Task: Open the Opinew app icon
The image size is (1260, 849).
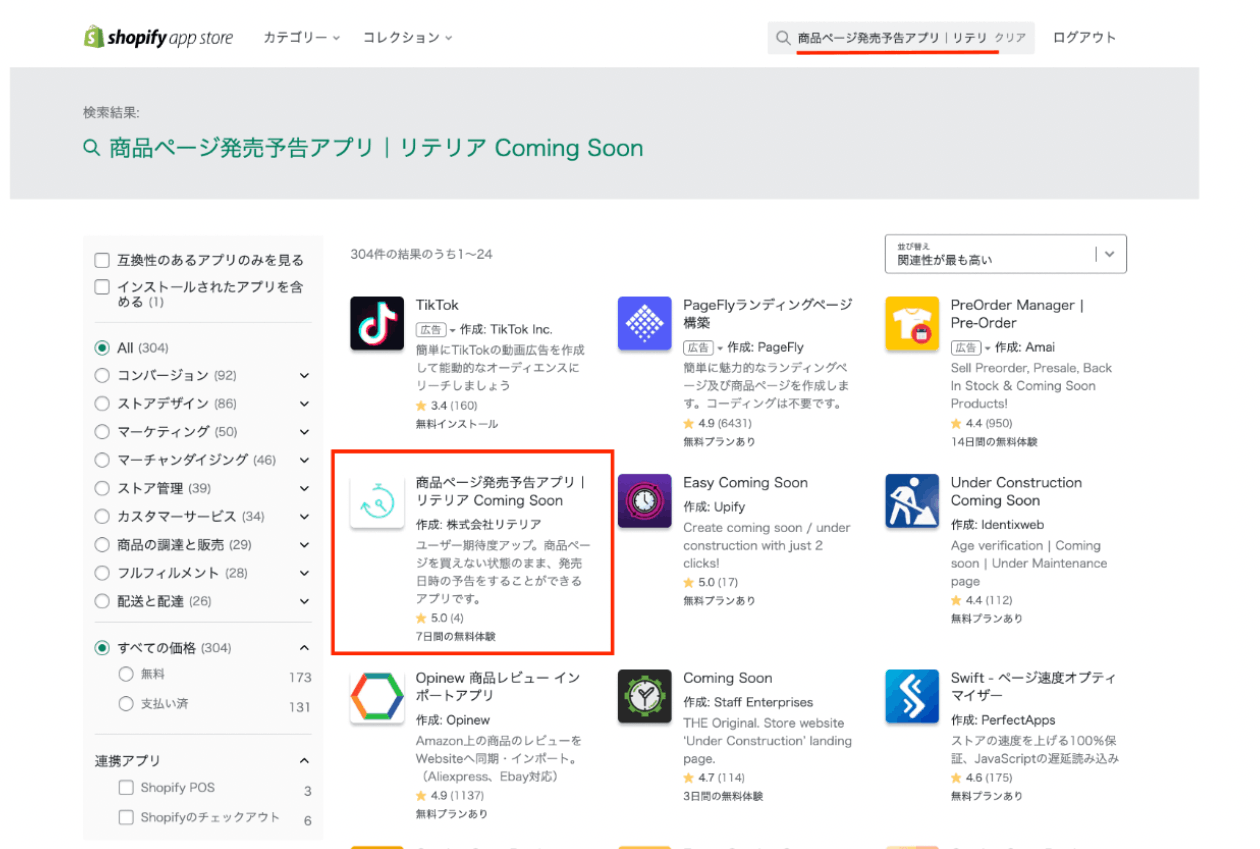Action: coord(377,696)
